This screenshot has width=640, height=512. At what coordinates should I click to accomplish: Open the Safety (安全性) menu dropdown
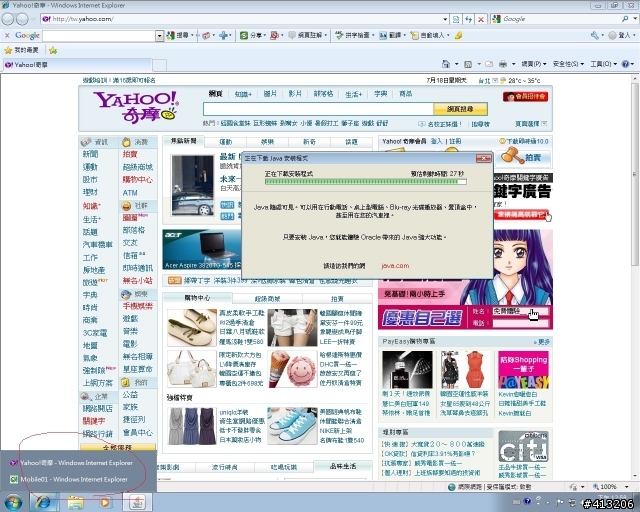[x=568, y=64]
